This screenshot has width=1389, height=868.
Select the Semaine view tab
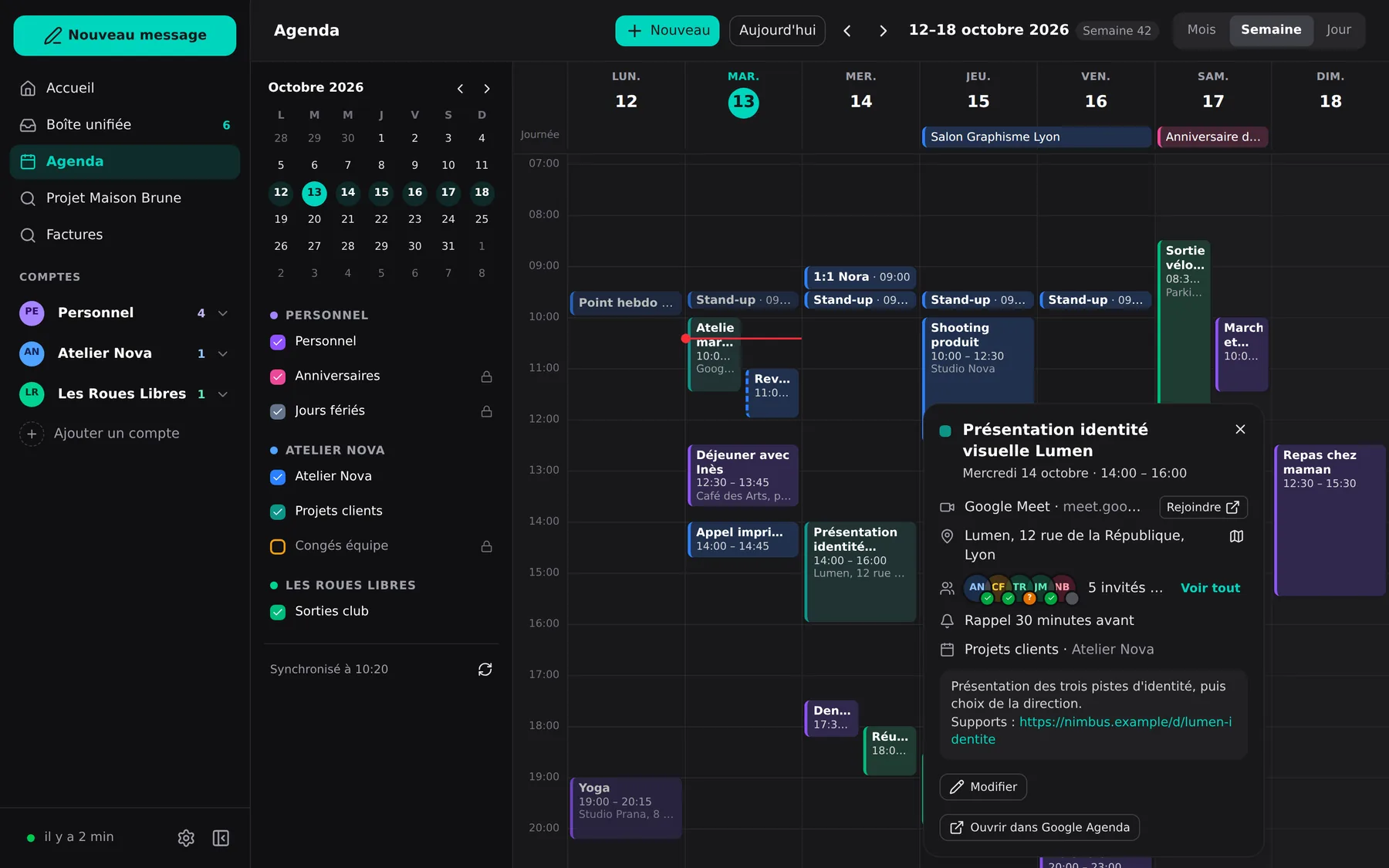coord(1271,30)
